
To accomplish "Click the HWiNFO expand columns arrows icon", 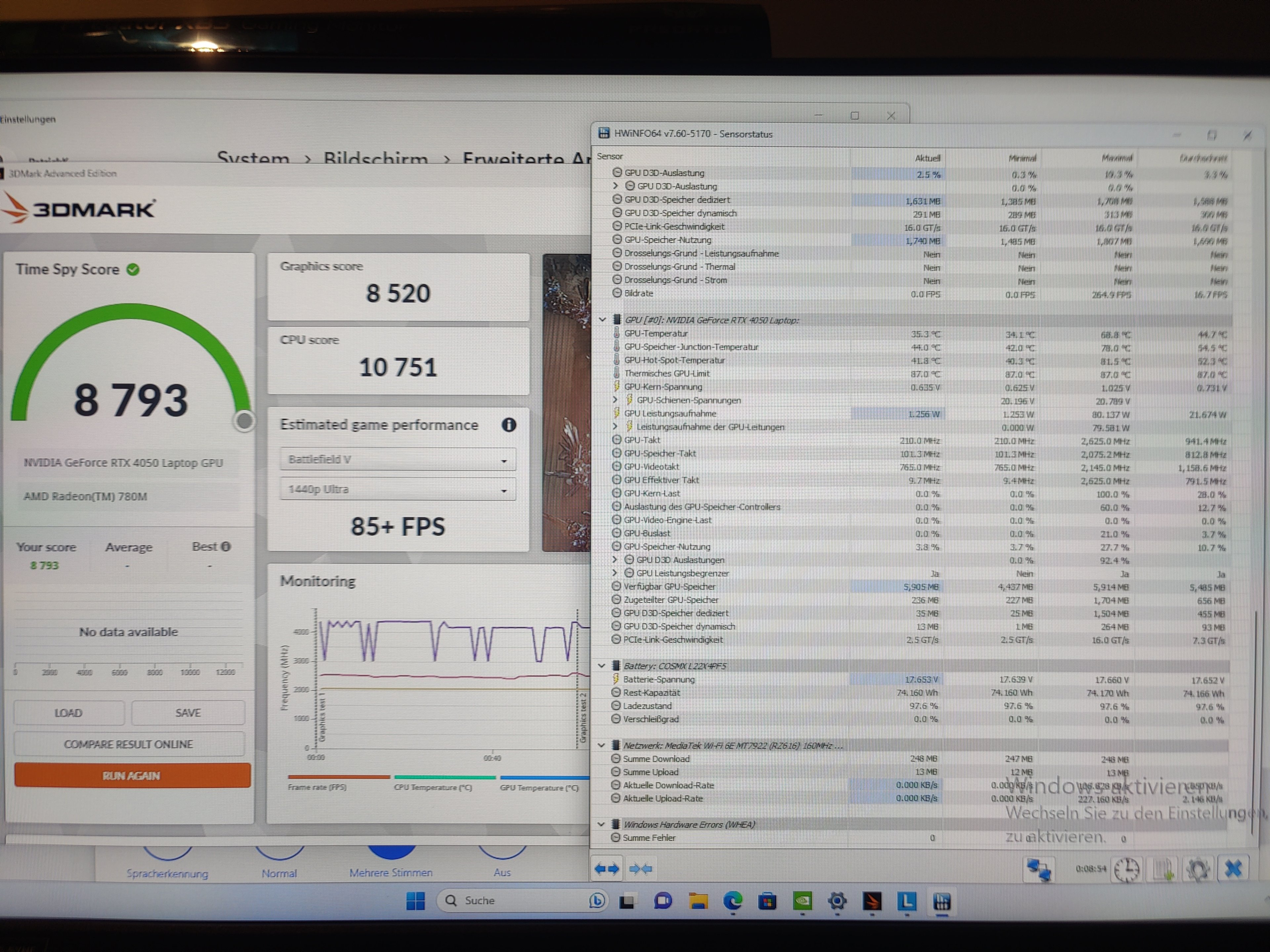I will click(x=606, y=869).
